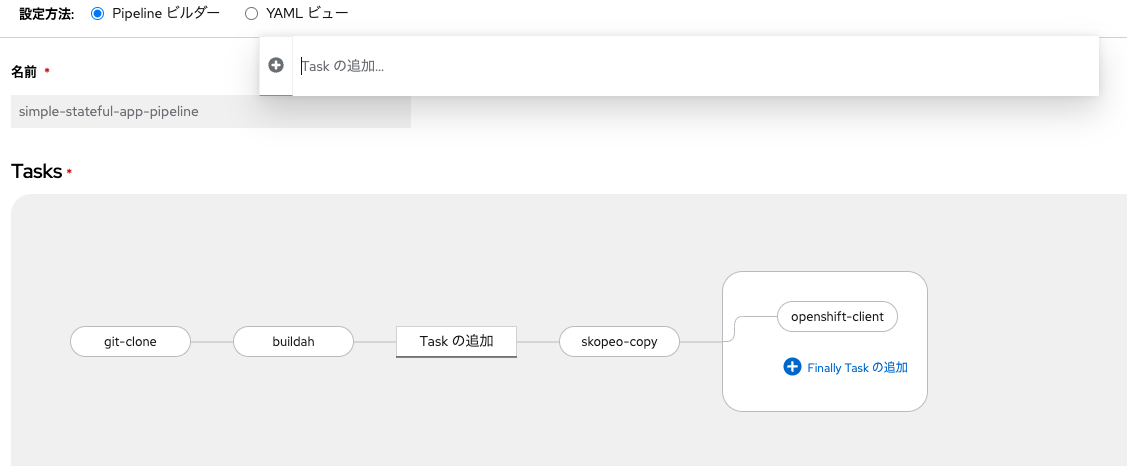This screenshot has width=1127, height=466.
Task: Select the openshift-client finally task
Action: [x=837, y=316]
